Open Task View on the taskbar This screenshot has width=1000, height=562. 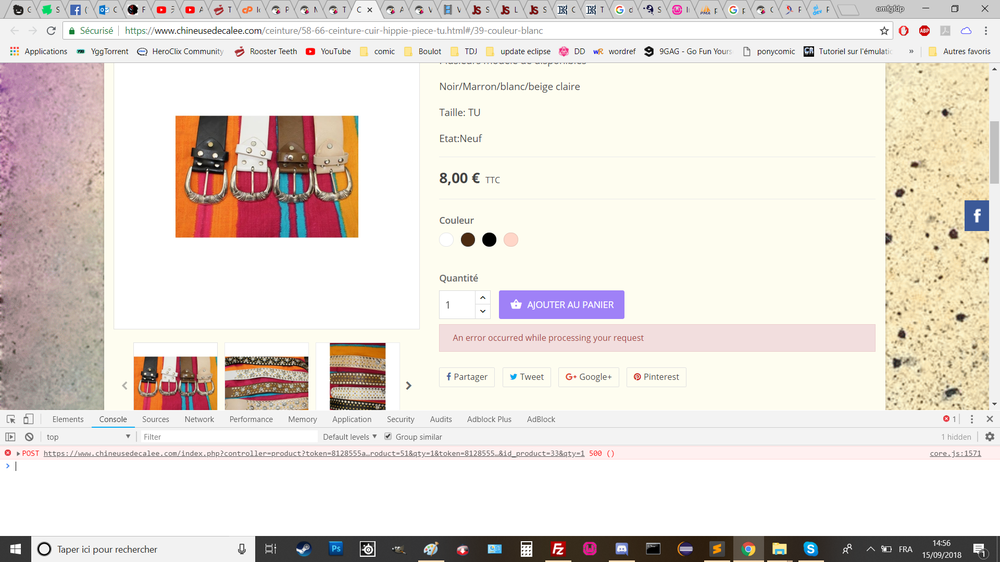coord(270,549)
